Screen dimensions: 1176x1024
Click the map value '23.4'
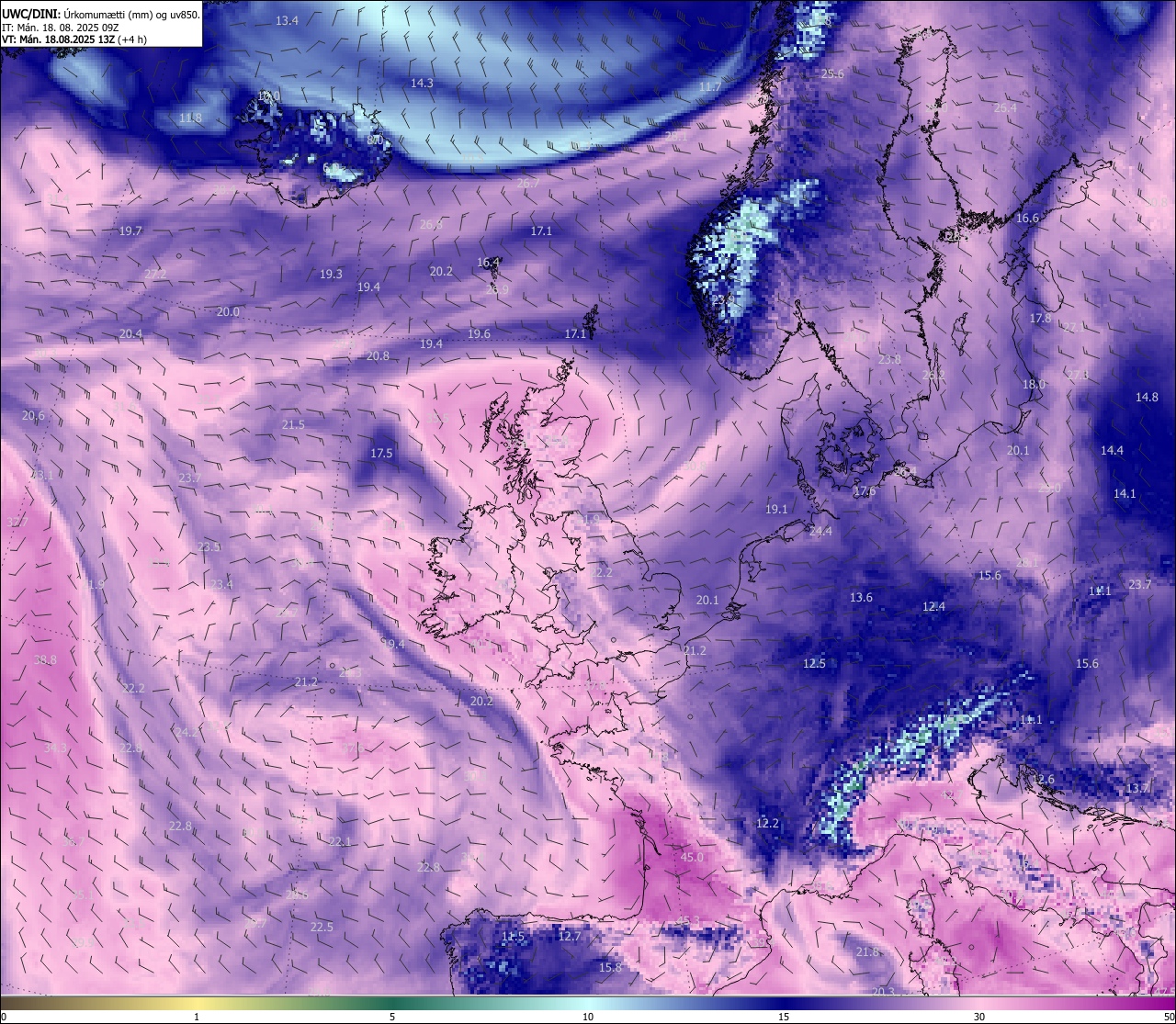point(221,584)
